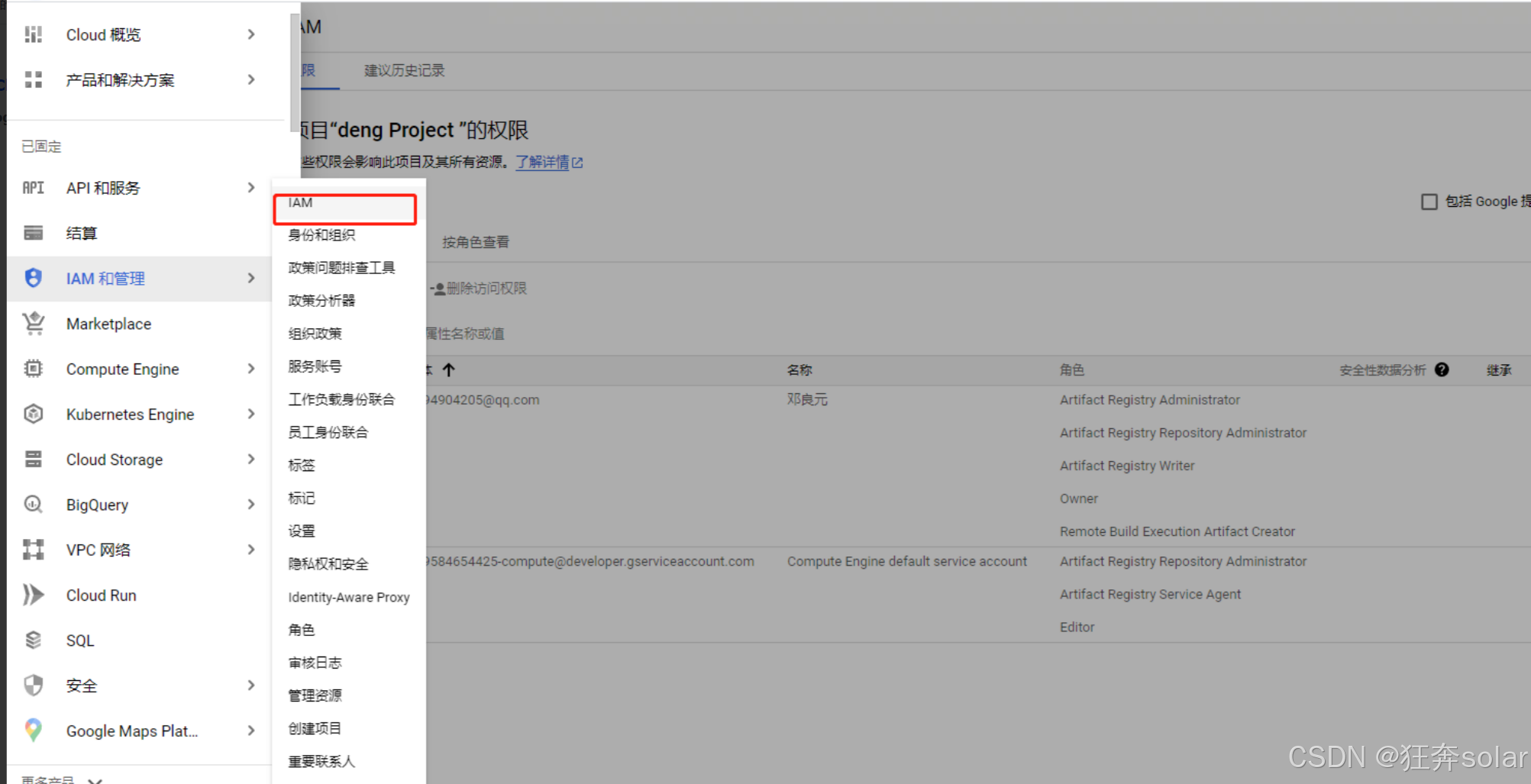Image resolution: width=1531 pixels, height=784 pixels.
Task: Follow the 了解详情 link
Action: 542,162
